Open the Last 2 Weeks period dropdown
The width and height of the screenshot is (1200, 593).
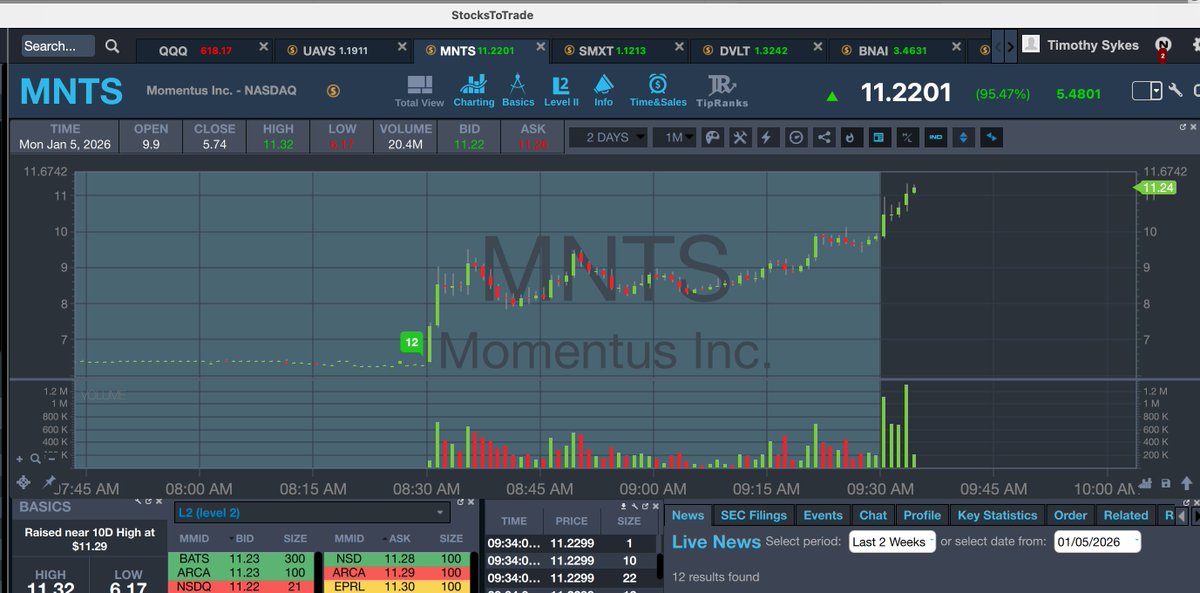coord(892,541)
